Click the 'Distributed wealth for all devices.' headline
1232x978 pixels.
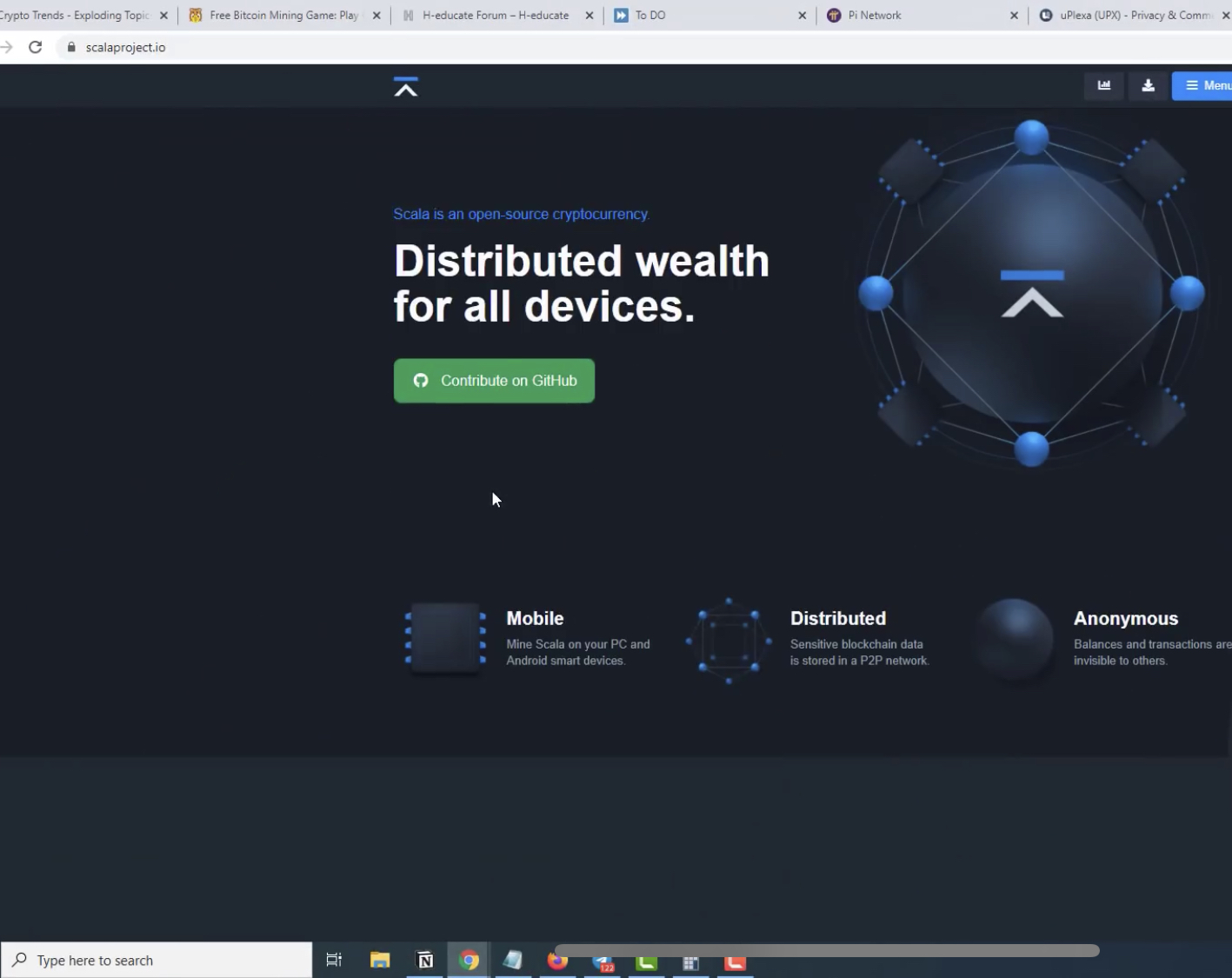tap(581, 283)
